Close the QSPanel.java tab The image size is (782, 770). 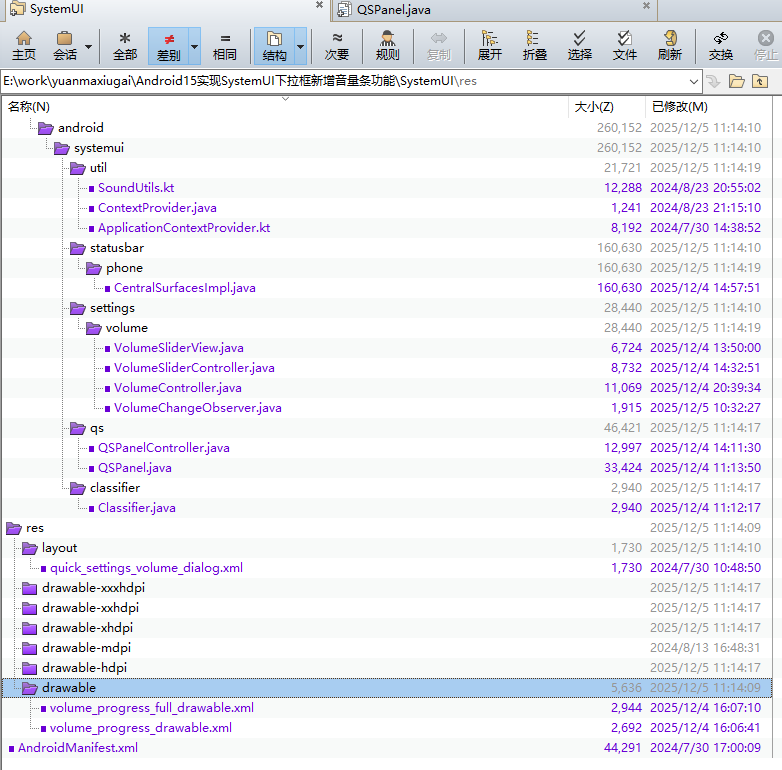(x=646, y=5)
